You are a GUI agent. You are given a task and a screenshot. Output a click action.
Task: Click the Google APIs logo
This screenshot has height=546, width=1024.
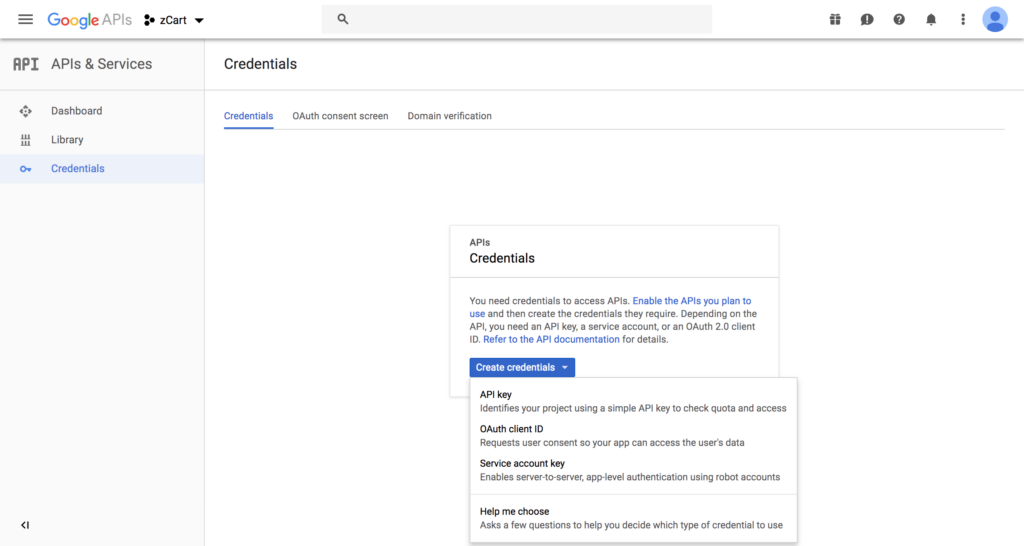pyautogui.click(x=89, y=19)
